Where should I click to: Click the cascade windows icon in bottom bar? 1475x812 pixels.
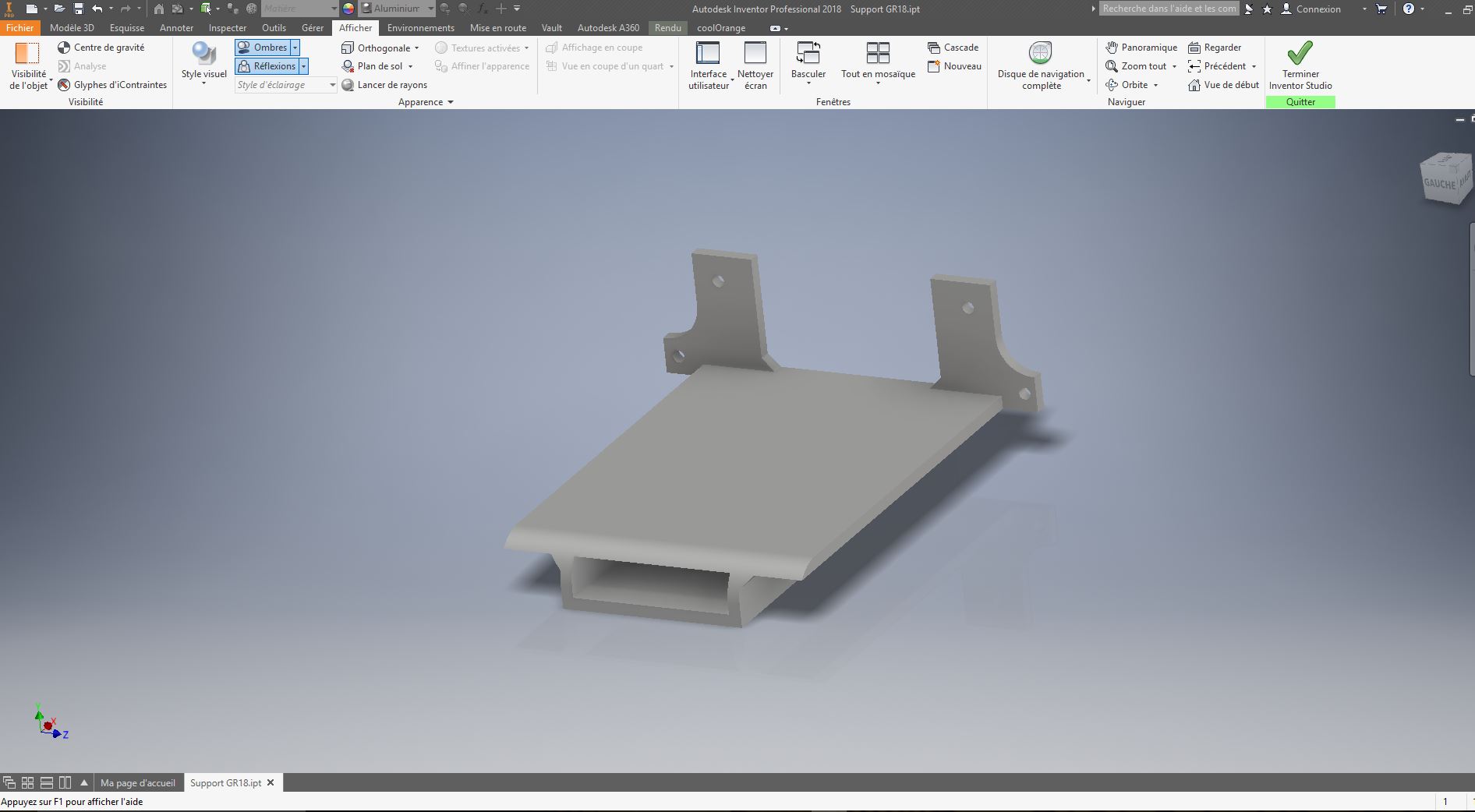[x=9, y=782]
